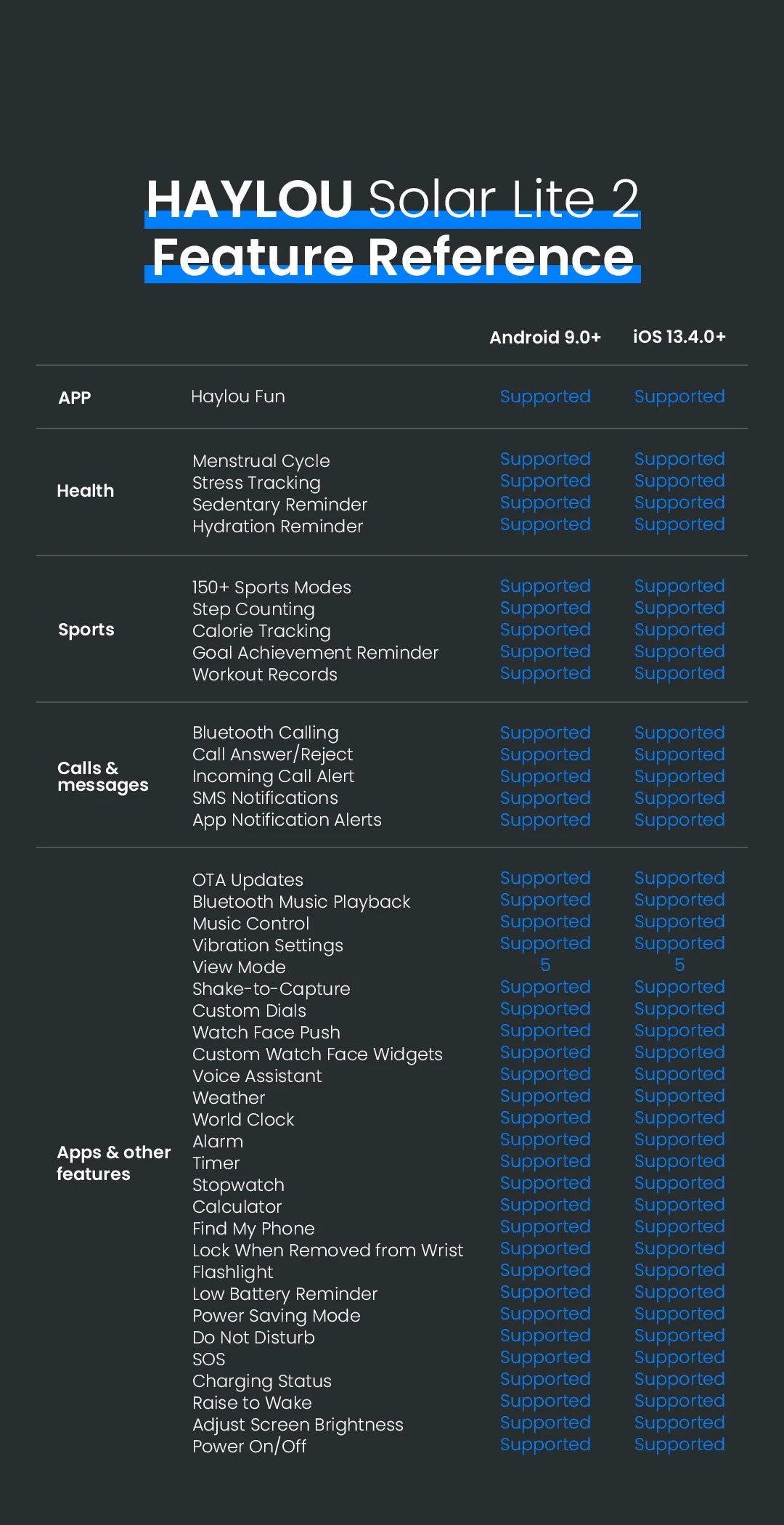784x1525 pixels.
Task: Click the Bluetooth Calling feature text
Action: coord(266,733)
